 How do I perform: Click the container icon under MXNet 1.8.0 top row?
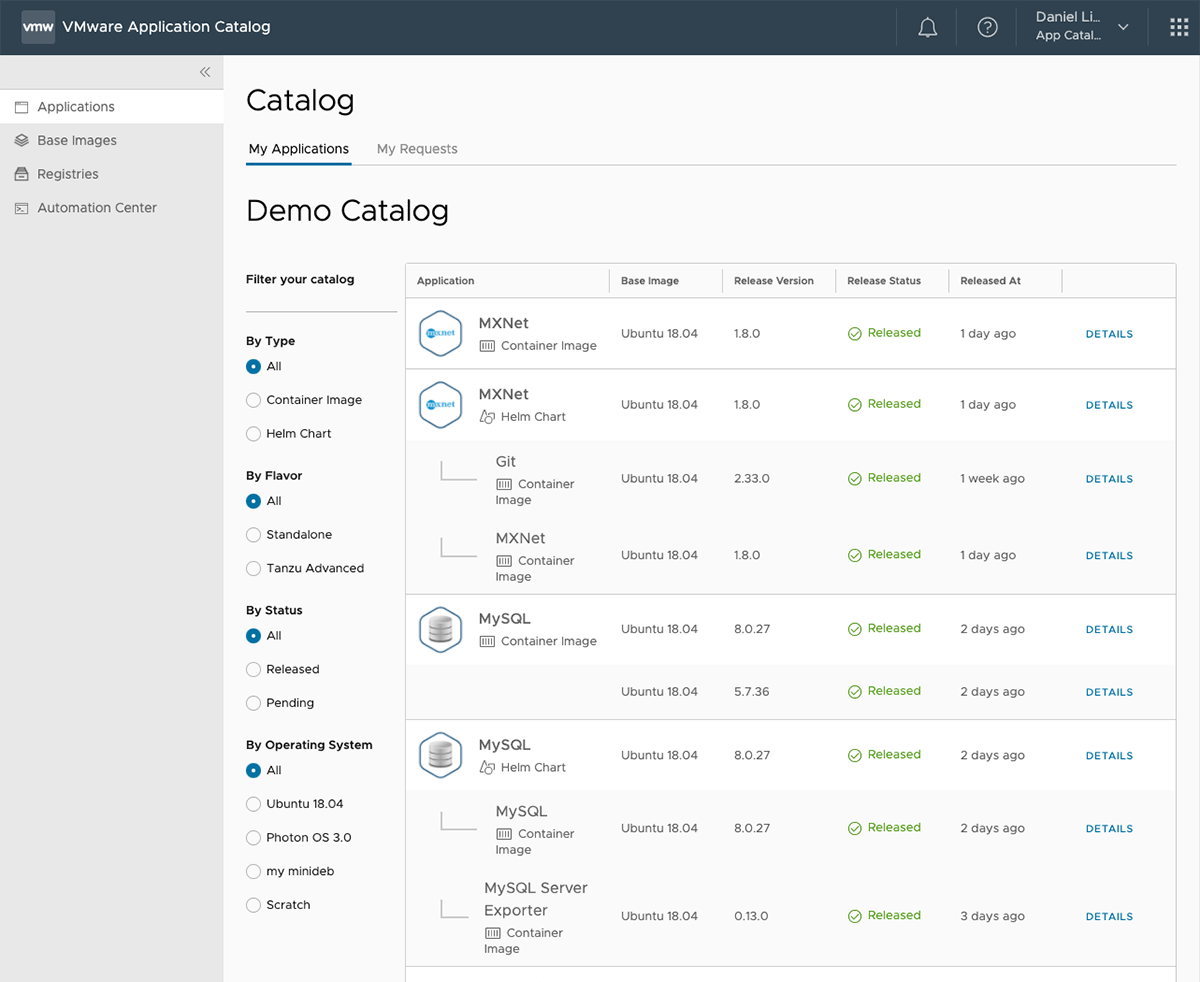click(487, 346)
